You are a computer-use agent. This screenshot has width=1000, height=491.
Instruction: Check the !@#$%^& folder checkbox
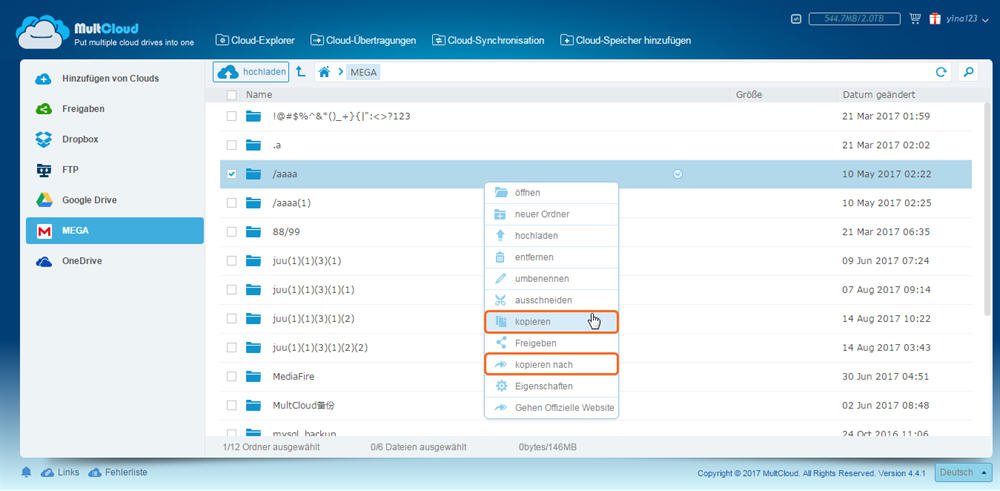232,116
